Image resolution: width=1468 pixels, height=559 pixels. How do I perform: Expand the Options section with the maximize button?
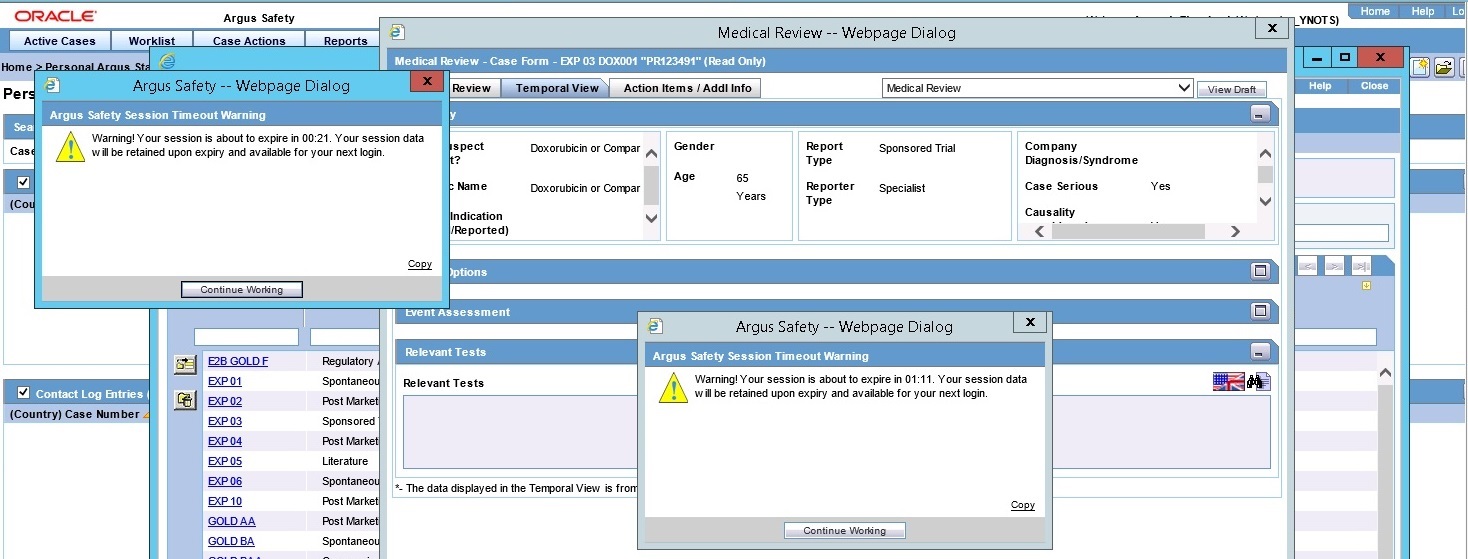[x=1260, y=271]
